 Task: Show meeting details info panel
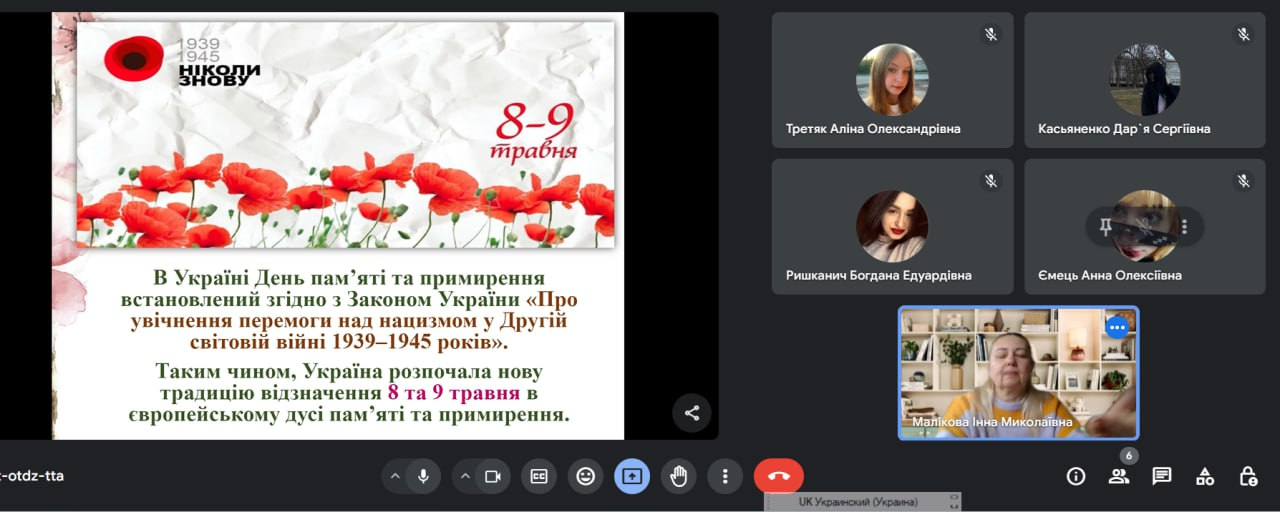coord(1076,476)
